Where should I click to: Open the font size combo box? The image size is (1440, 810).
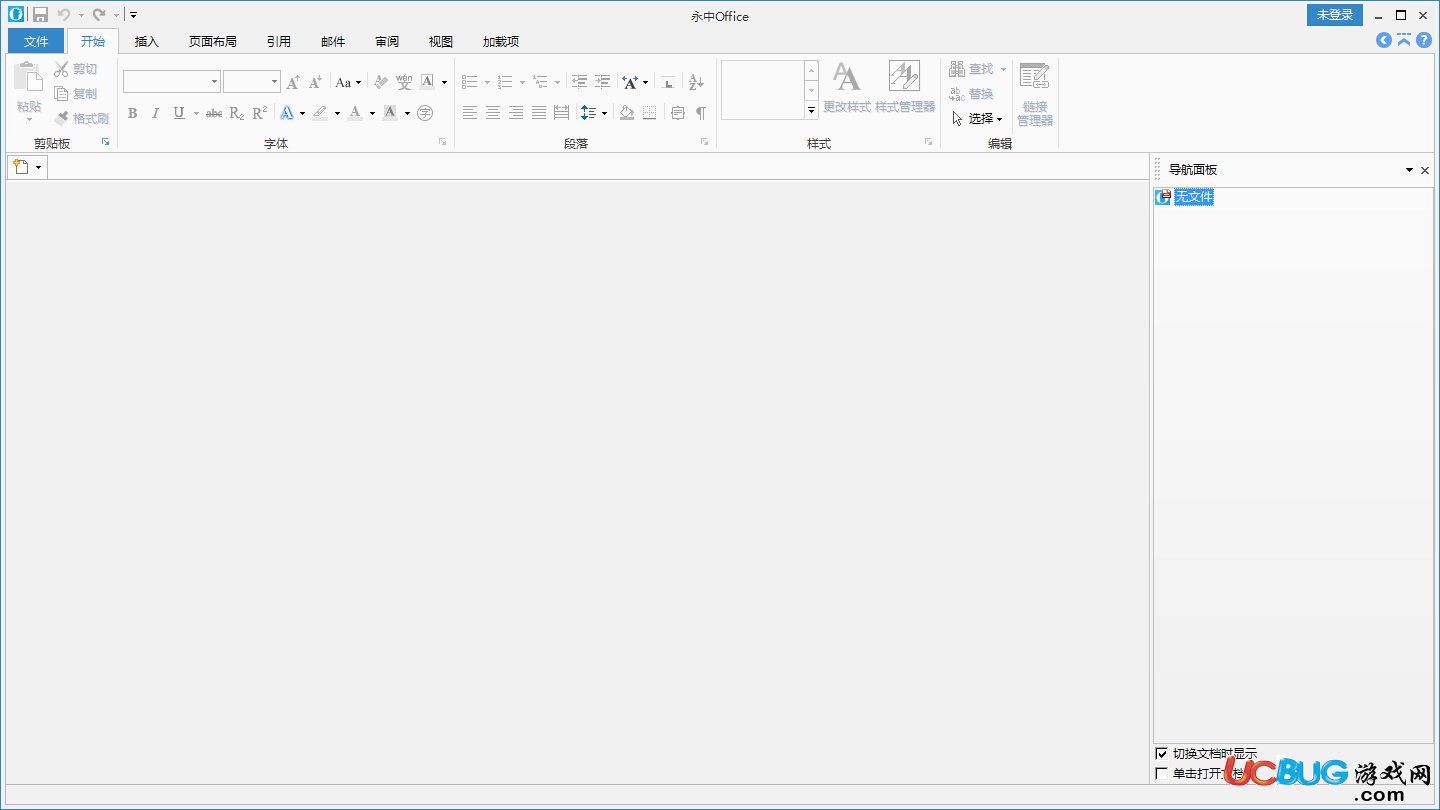pos(252,82)
